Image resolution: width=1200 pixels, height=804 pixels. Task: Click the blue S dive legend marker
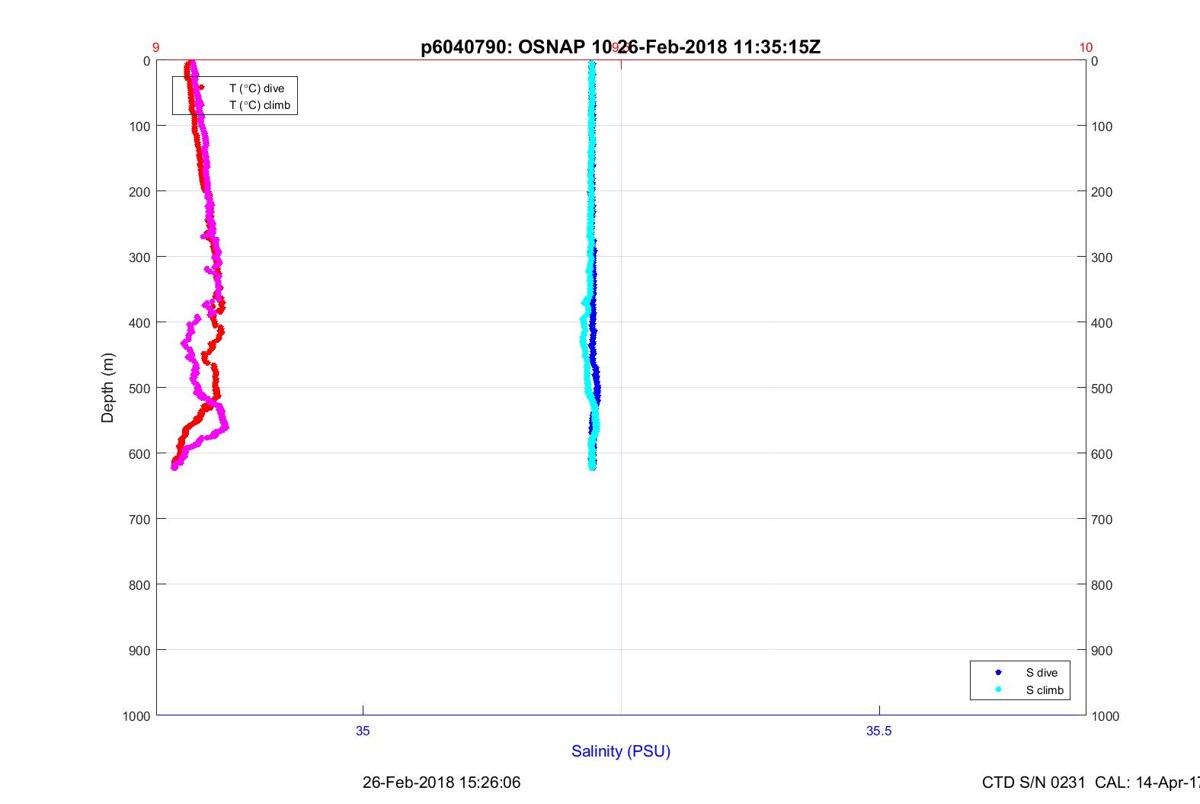(x=998, y=673)
